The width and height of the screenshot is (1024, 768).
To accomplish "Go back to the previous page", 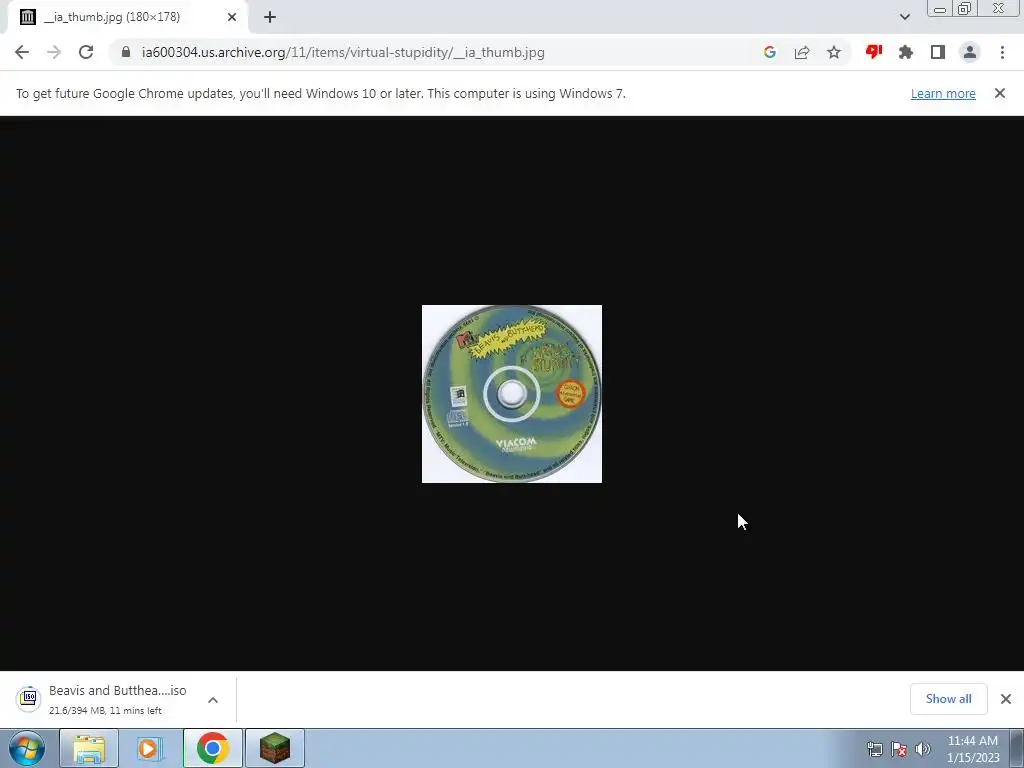I will point(22,52).
